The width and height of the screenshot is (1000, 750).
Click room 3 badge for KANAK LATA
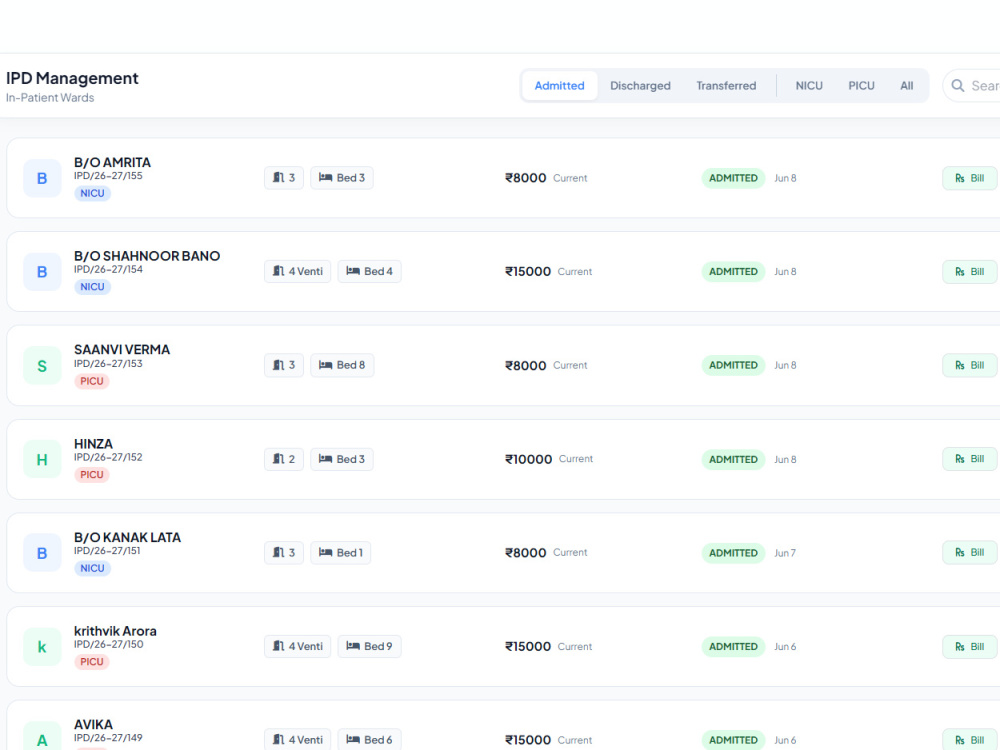284,553
